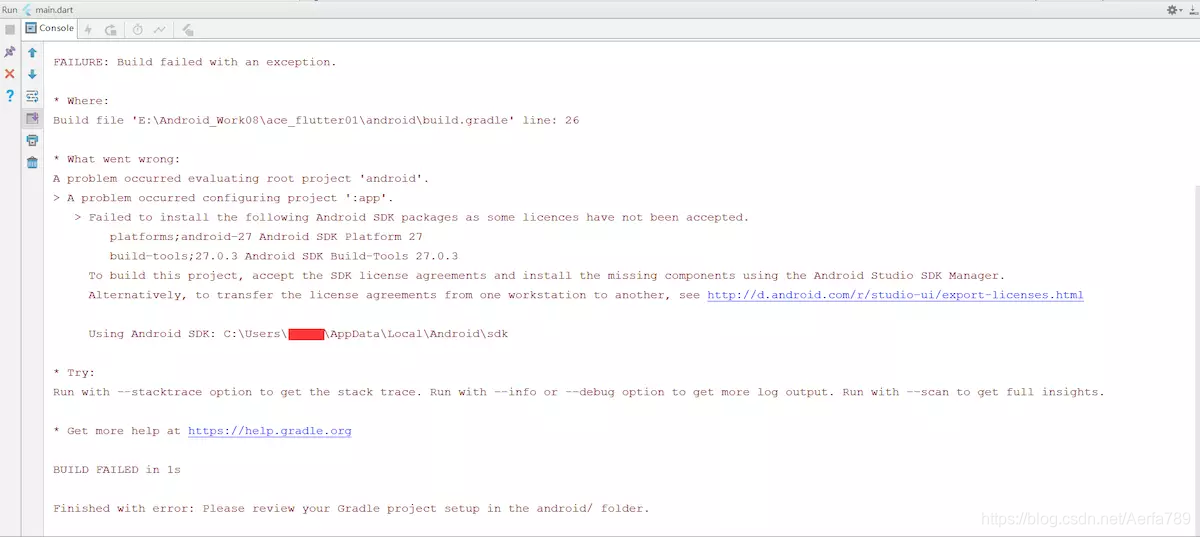The height and width of the screenshot is (537, 1200).
Task: Click the '* Try:' heading line
Action: point(74,372)
